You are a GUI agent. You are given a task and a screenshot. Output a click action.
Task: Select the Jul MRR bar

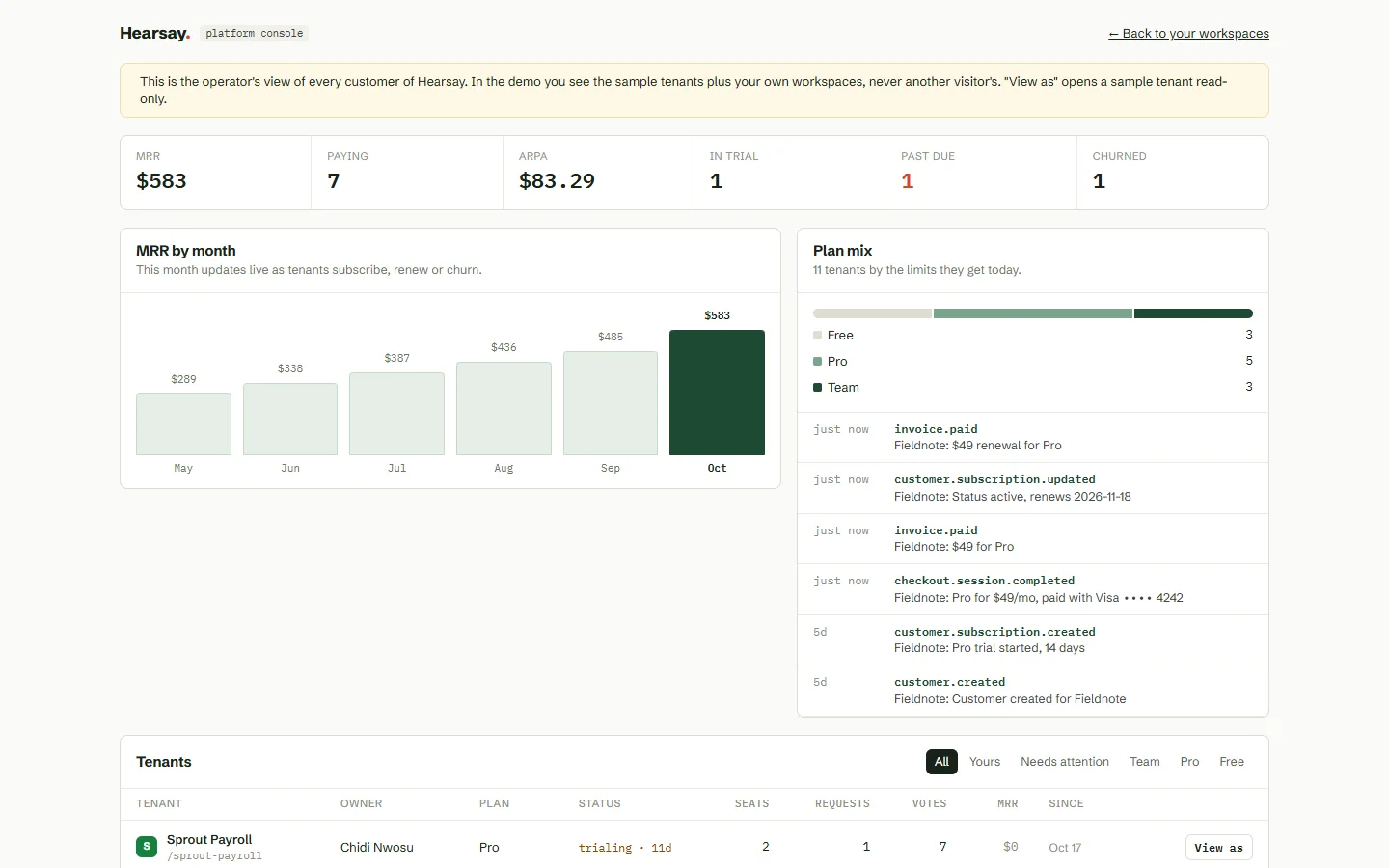click(x=396, y=414)
